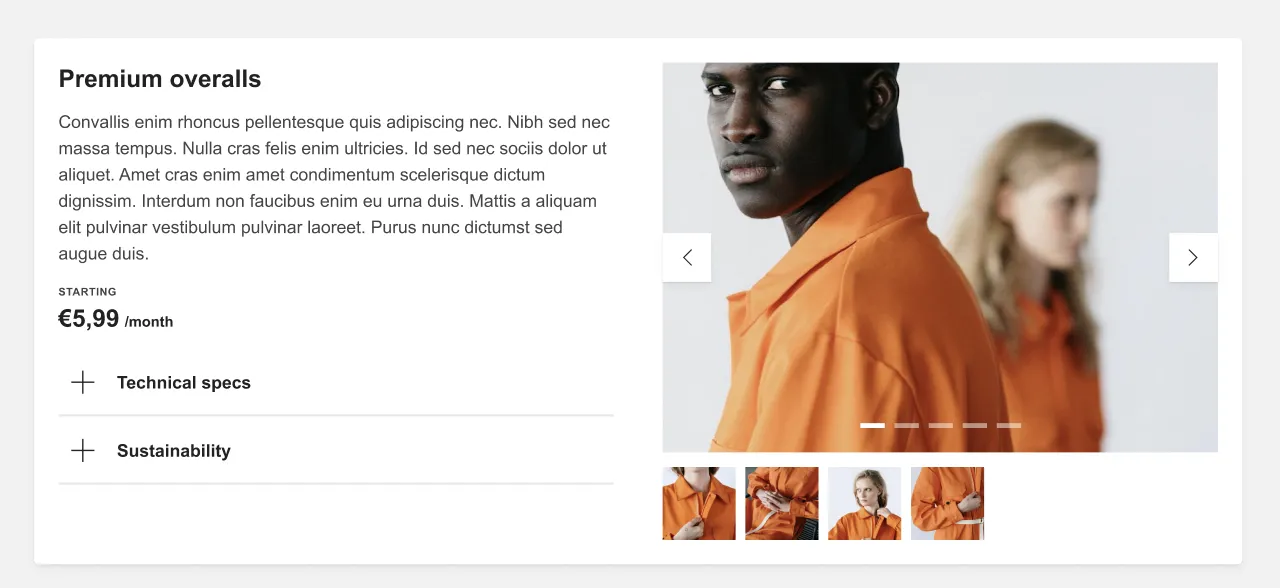Expand the Technical specs section
The image size is (1280, 588).
click(336, 383)
